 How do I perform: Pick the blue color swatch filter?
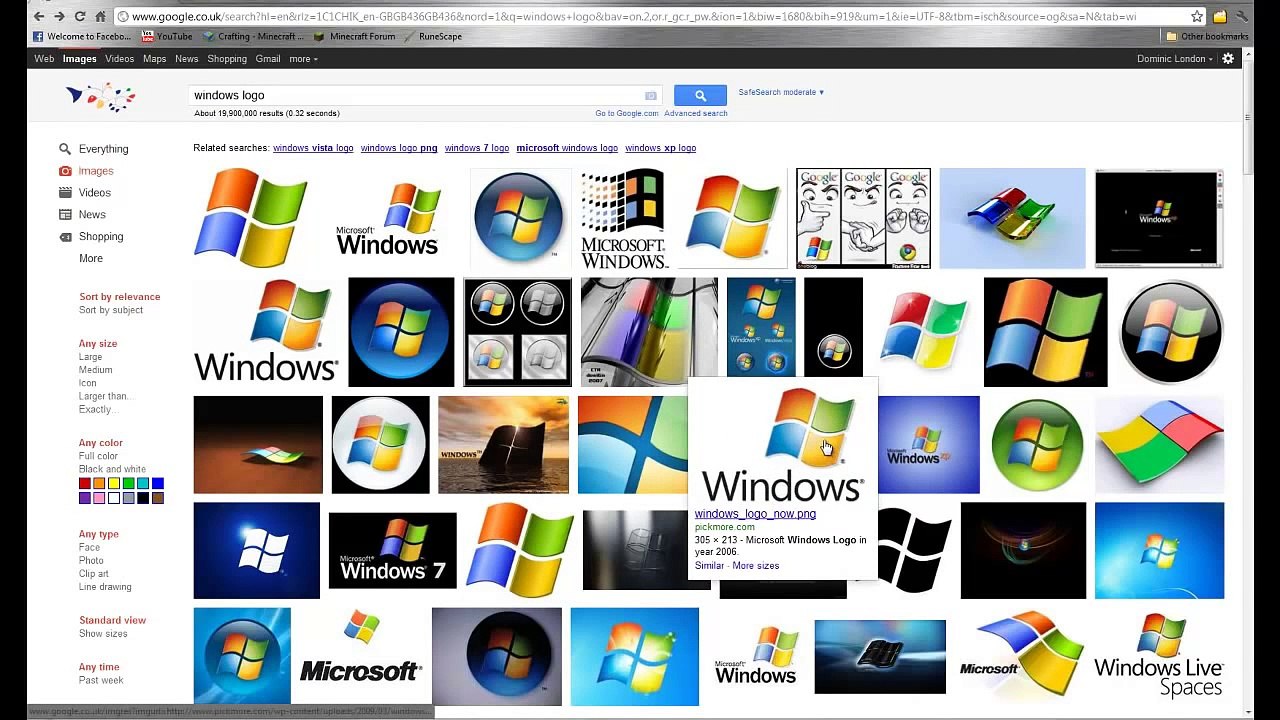pos(158,484)
